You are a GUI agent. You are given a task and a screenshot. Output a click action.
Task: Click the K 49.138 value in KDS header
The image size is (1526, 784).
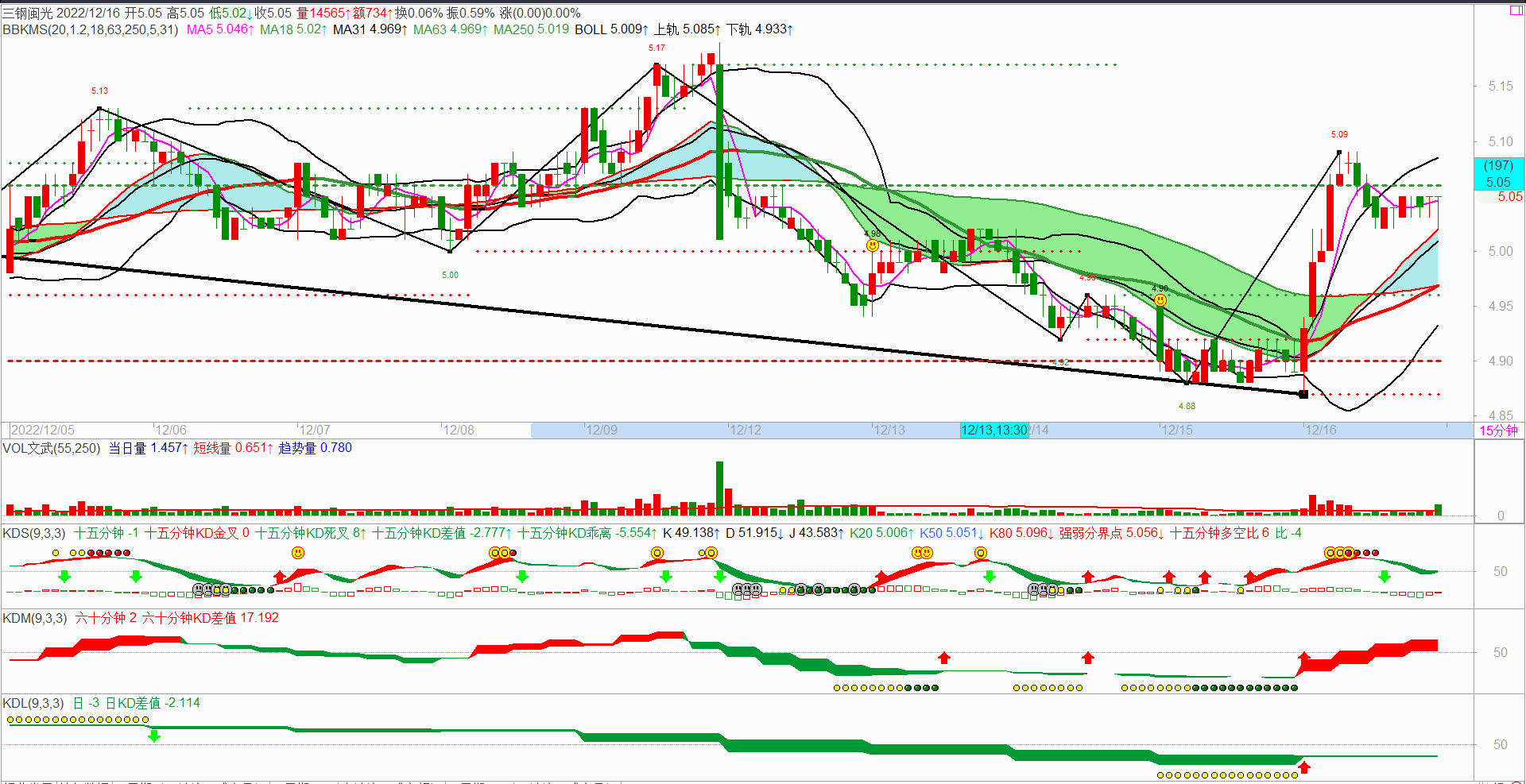point(691,533)
